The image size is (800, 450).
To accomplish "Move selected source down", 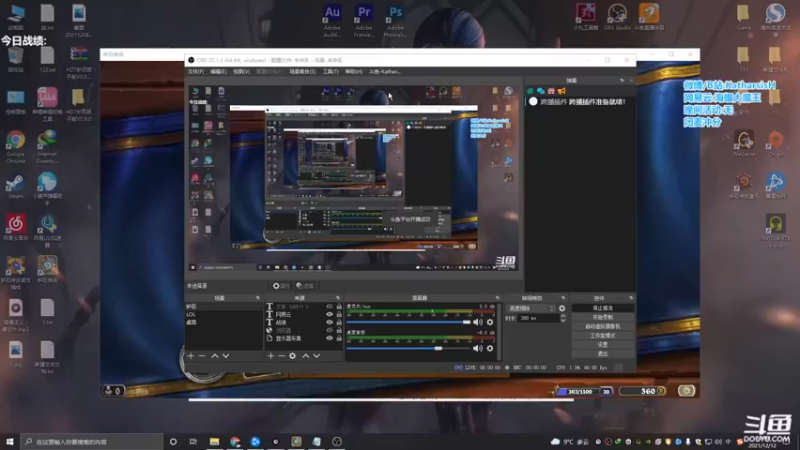I will (316, 356).
